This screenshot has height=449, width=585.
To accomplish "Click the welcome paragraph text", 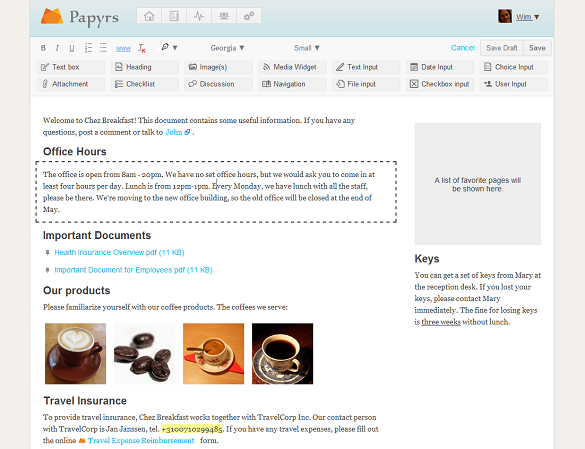I will point(199,126).
